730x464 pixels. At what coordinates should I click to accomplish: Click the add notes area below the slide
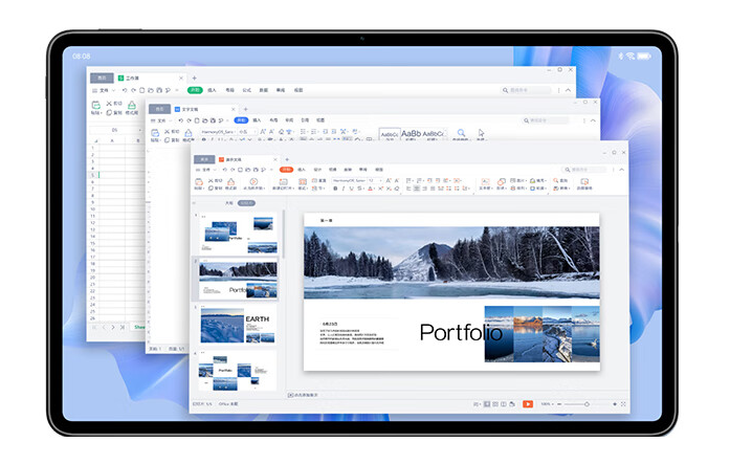pos(303,395)
